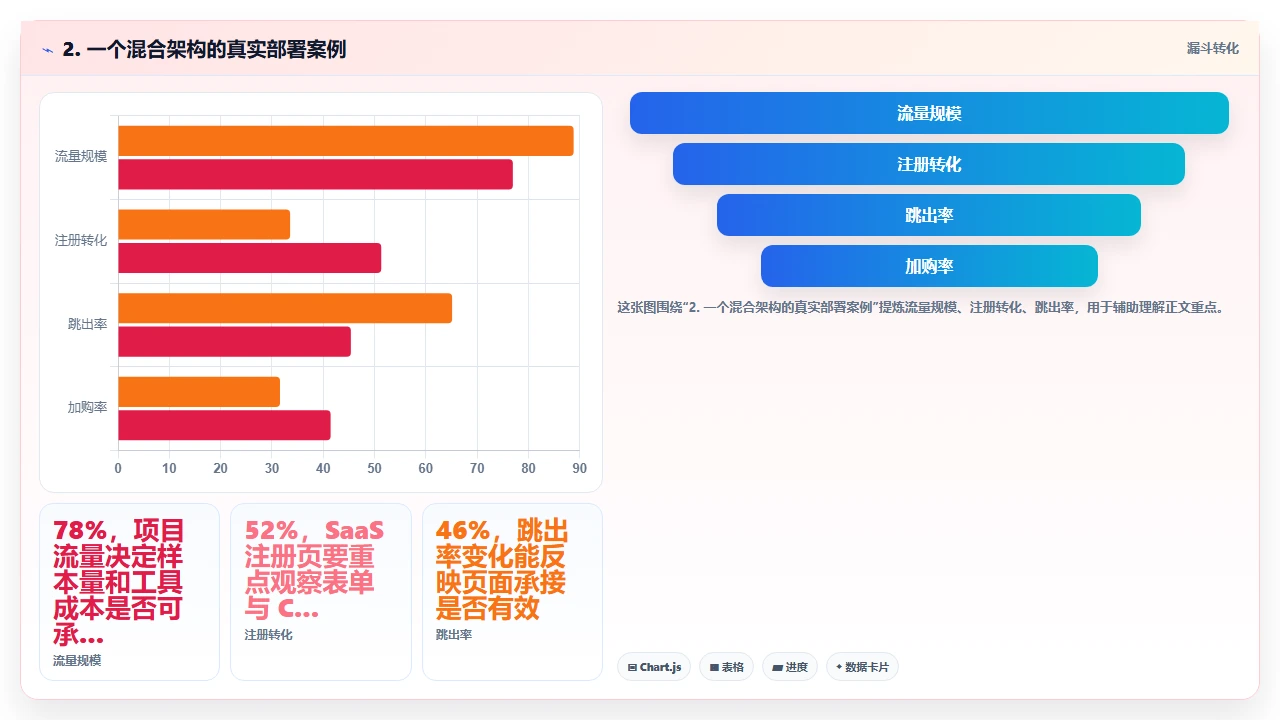Click the x-axis value 90
The height and width of the screenshot is (720, 1280).
[579, 468]
